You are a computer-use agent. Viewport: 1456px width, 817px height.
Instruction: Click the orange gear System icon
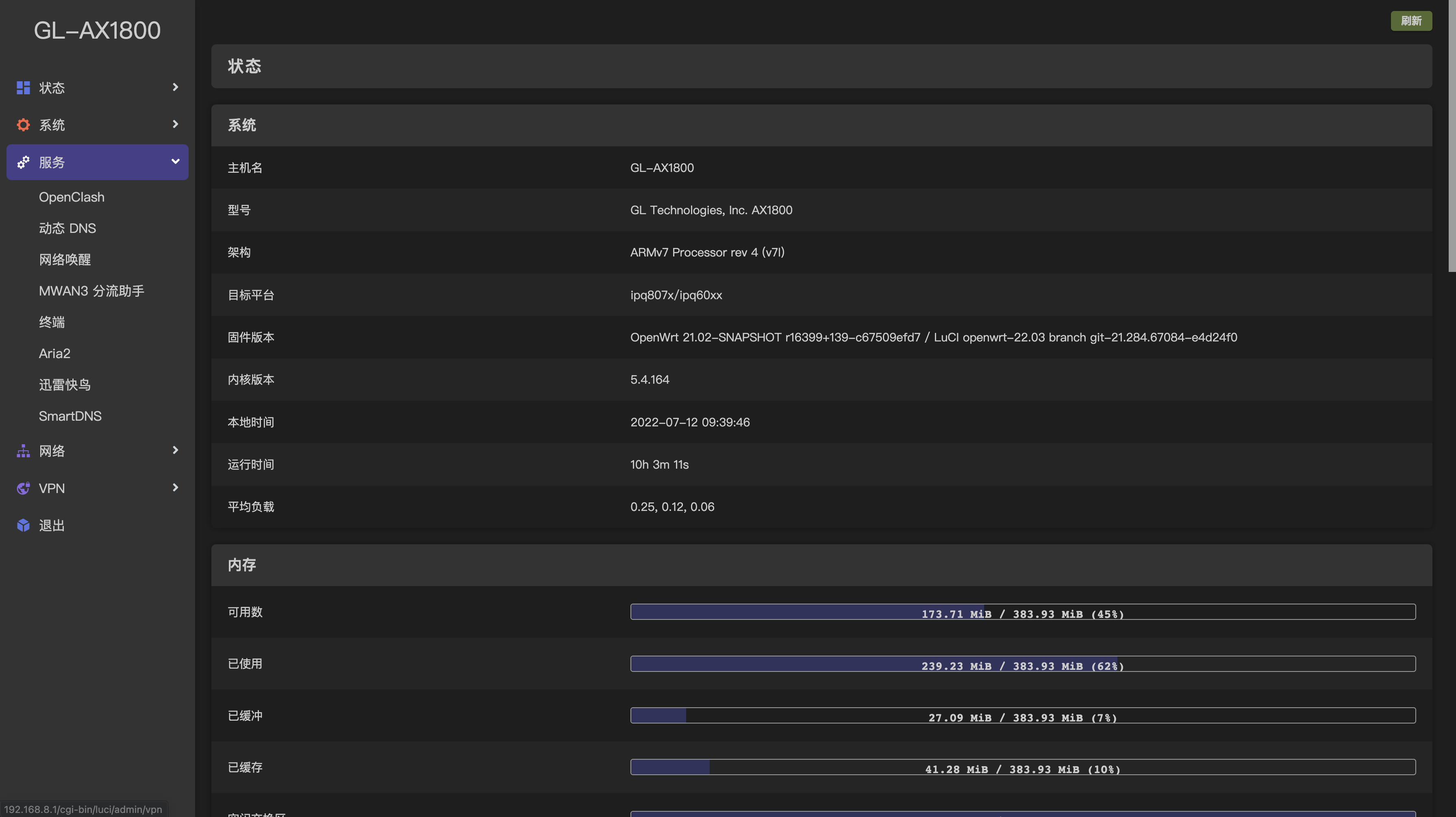coord(23,124)
